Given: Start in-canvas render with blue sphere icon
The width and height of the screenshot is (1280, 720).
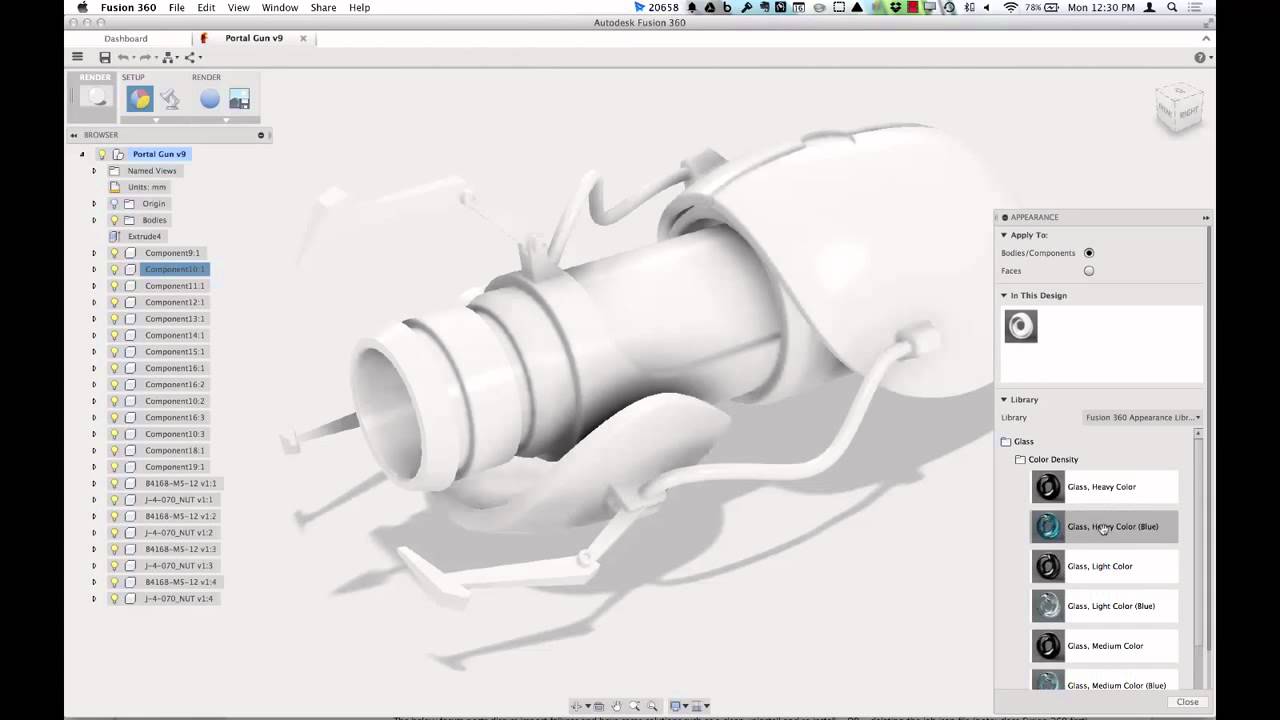Looking at the screenshot, I should [x=209, y=99].
